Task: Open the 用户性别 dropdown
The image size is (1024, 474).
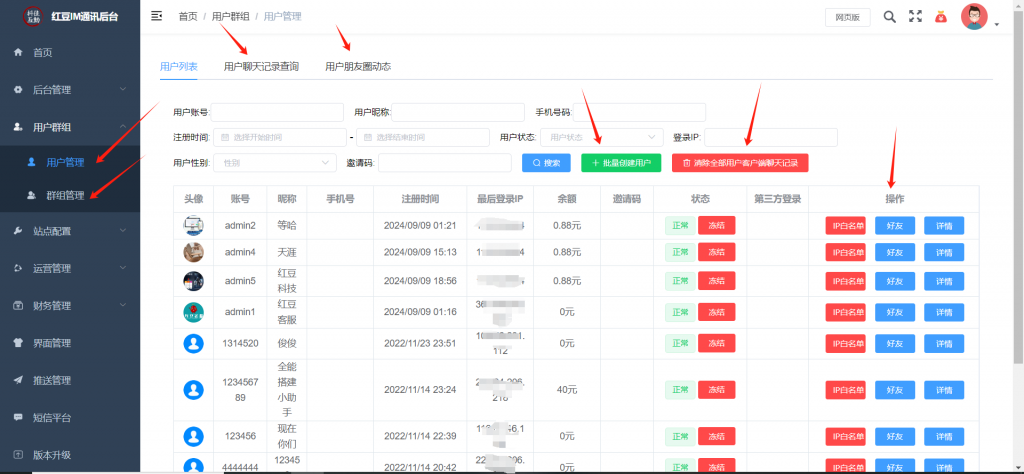Action: pos(277,162)
